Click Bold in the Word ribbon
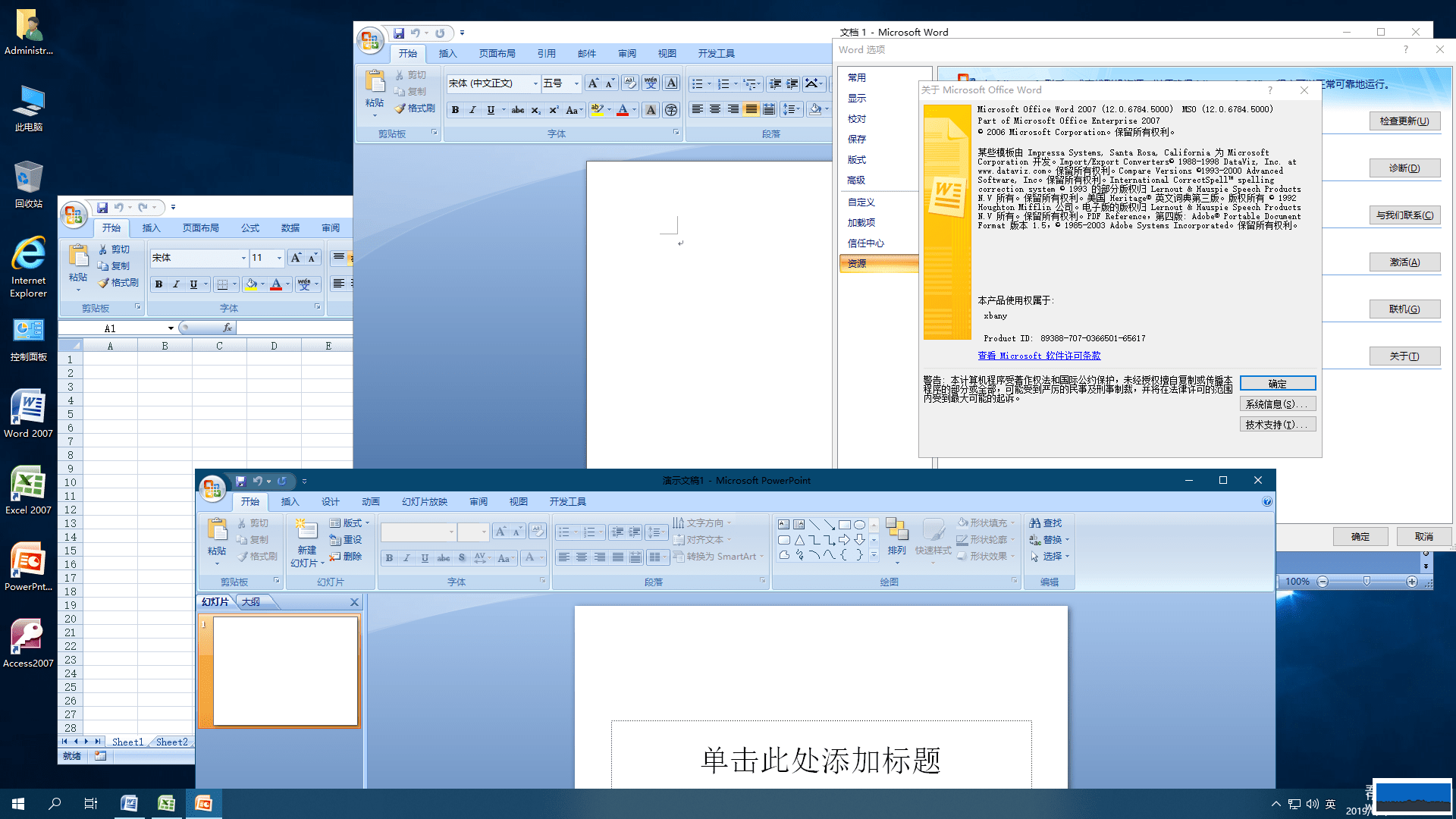 click(455, 110)
